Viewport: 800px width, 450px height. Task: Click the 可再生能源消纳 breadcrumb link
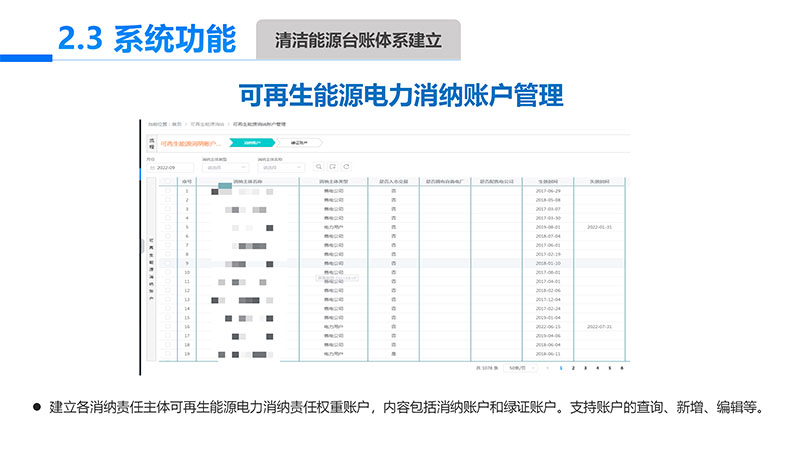click(207, 124)
